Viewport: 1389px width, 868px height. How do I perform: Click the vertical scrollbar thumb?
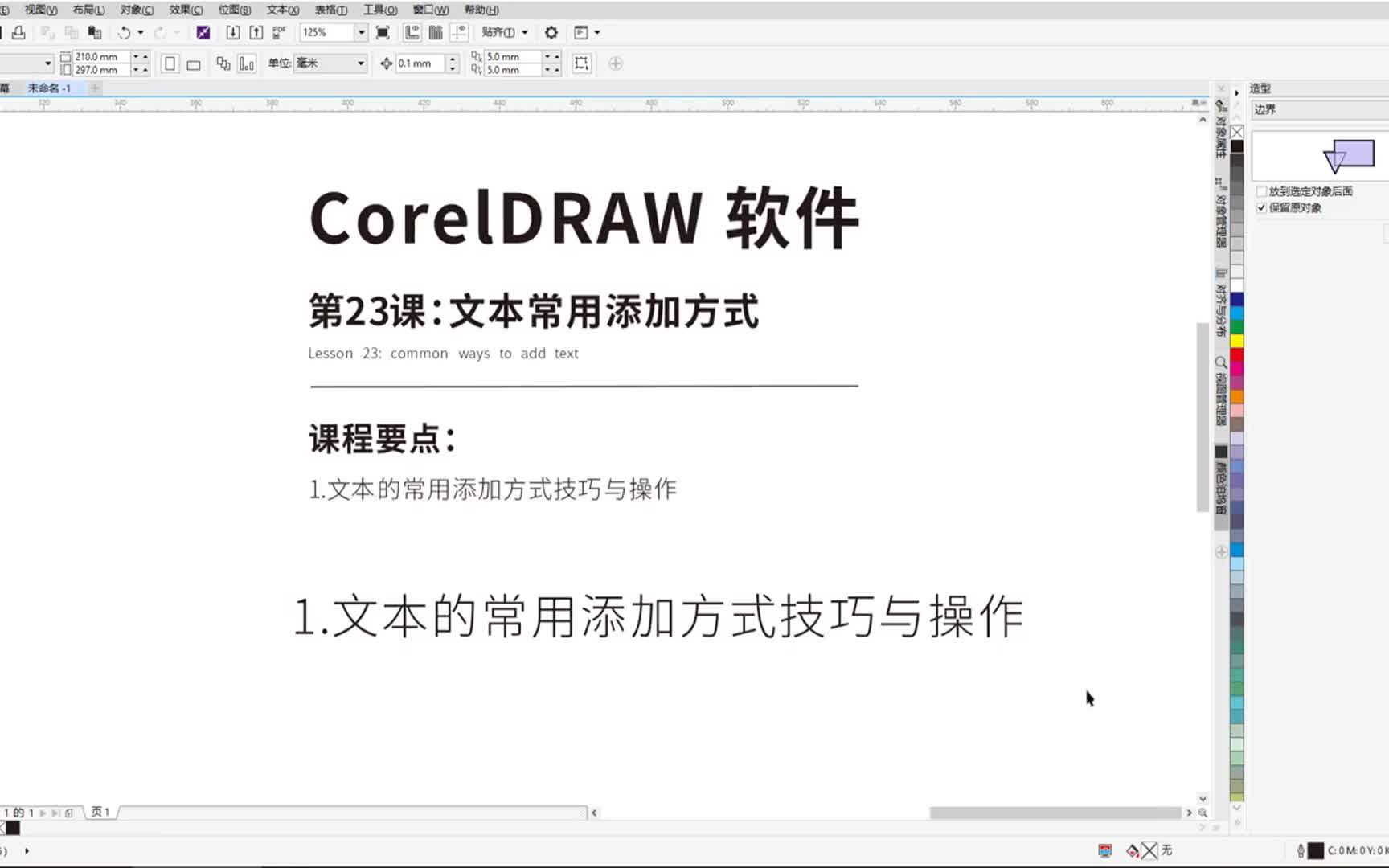point(1203,417)
